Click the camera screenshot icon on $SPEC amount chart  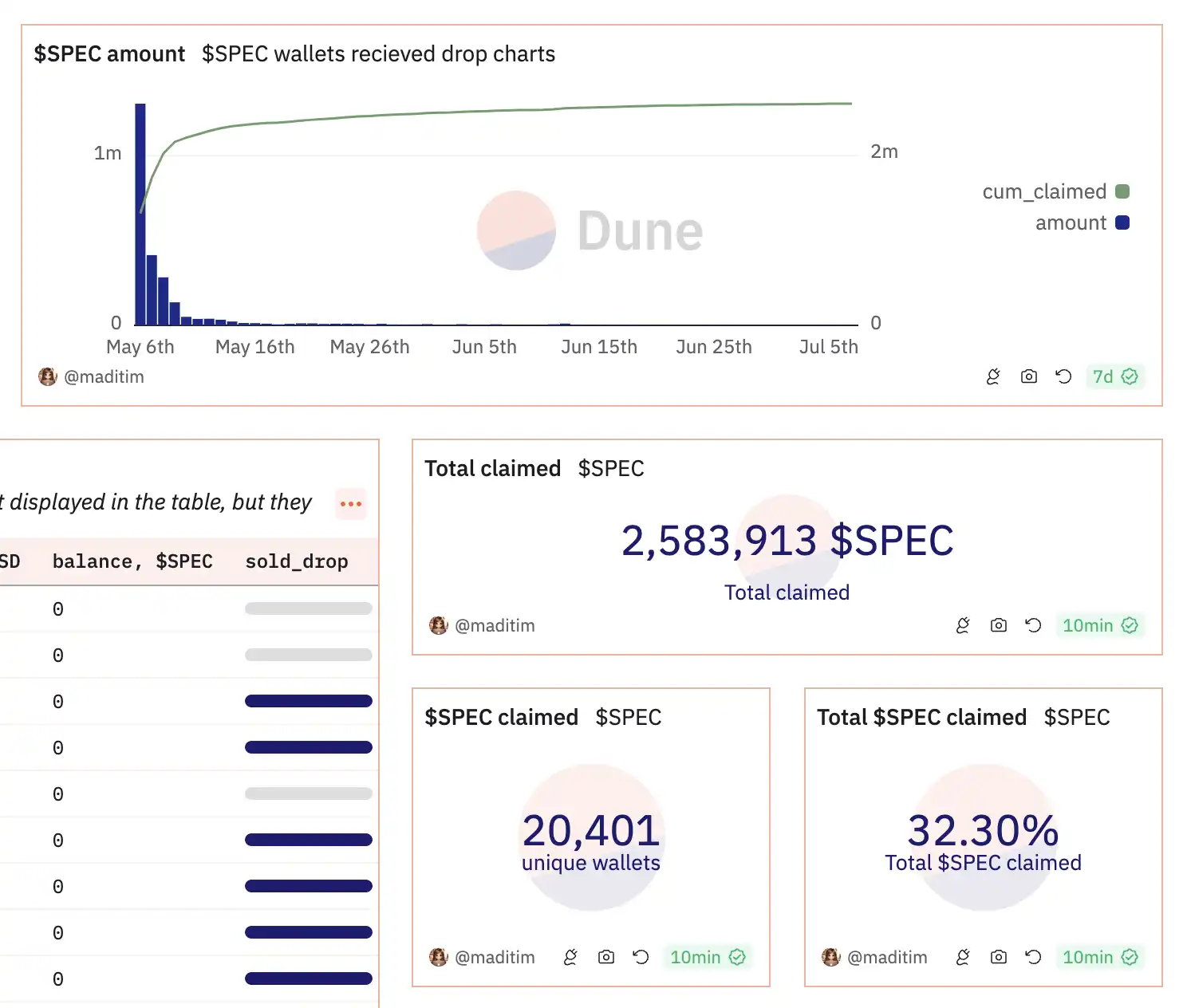1029,376
